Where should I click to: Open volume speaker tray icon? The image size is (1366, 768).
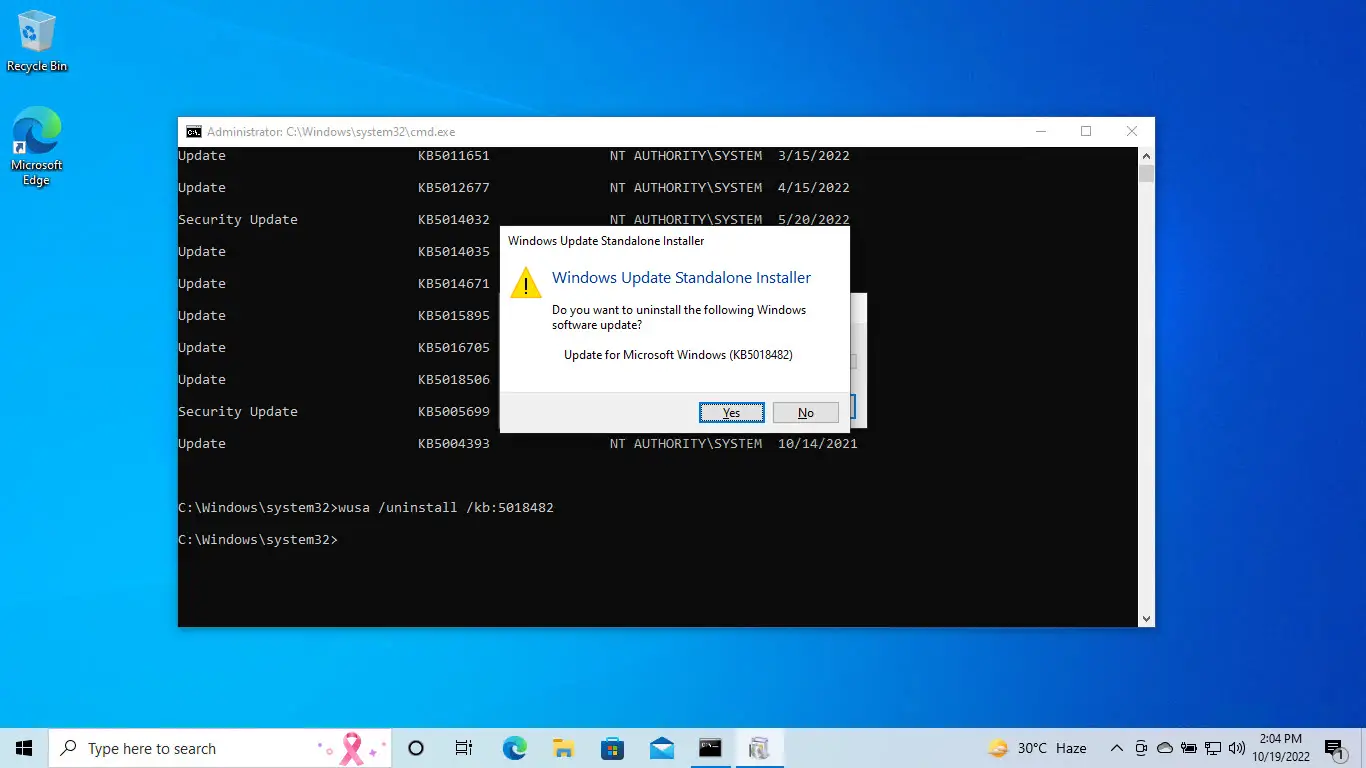pos(1237,748)
